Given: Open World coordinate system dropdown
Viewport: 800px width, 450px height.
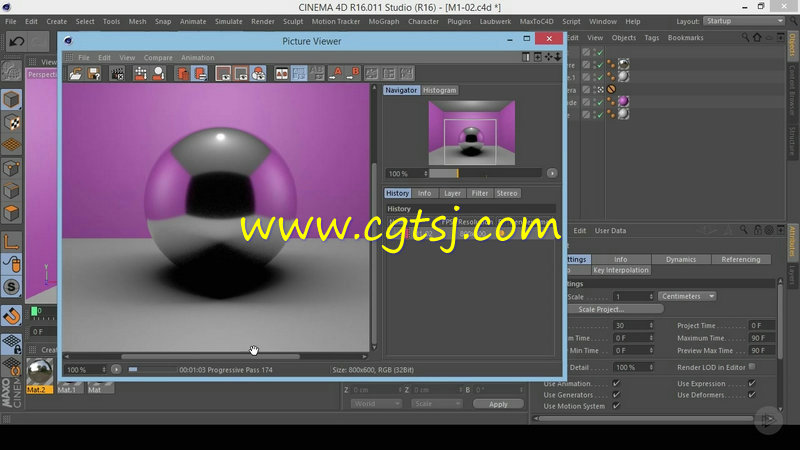Looking at the screenshot, I should [x=376, y=404].
